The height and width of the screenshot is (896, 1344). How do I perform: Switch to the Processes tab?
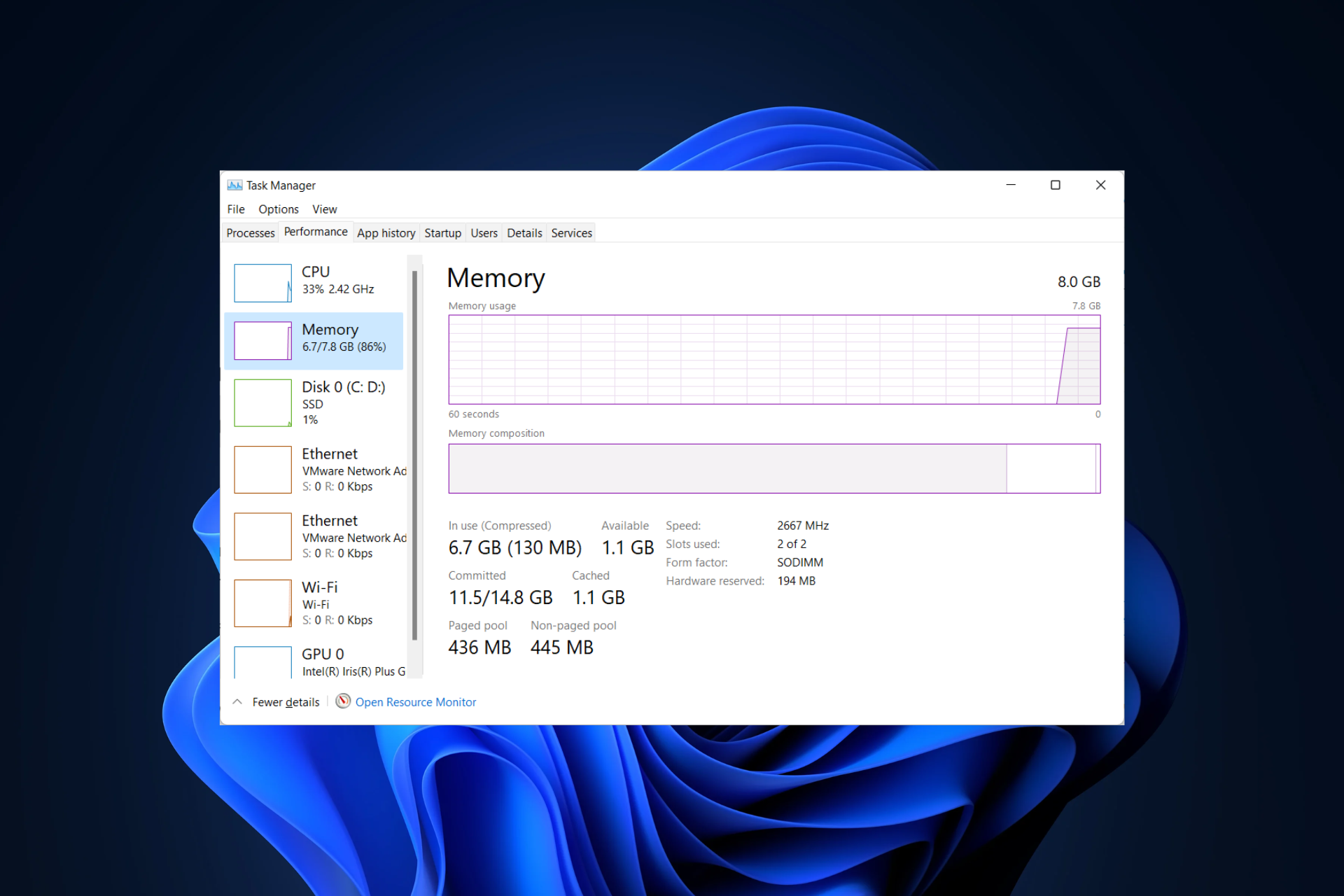tap(251, 233)
